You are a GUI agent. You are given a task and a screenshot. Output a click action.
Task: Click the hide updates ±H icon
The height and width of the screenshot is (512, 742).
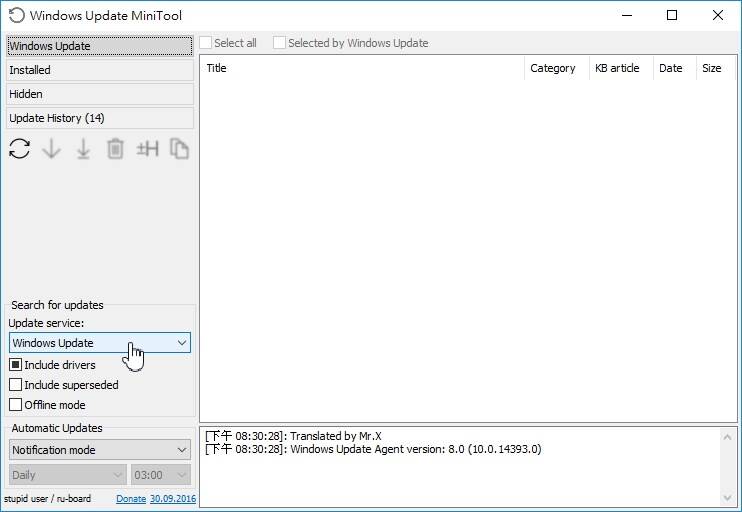tap(147, 149)
